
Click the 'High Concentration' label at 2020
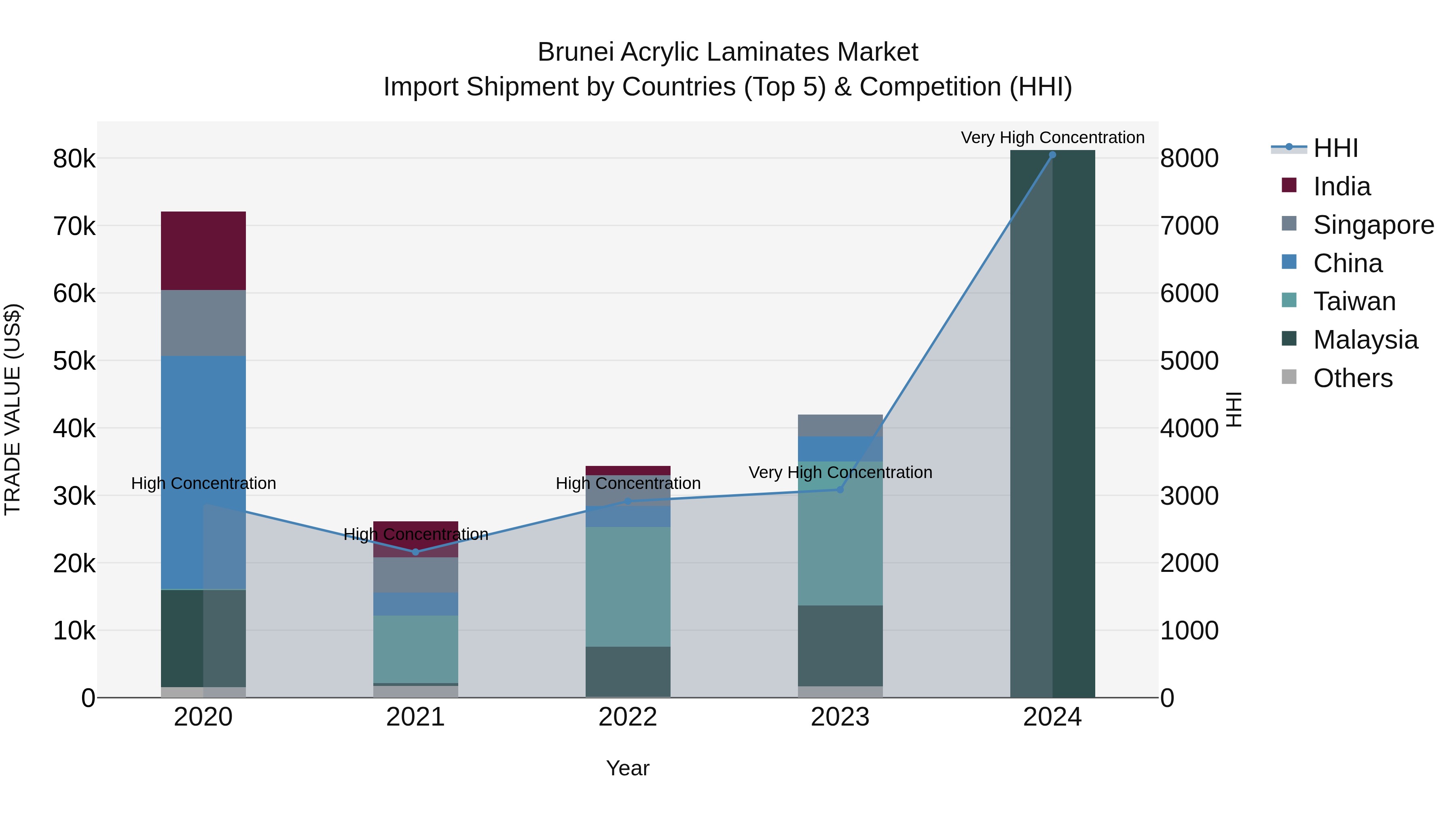click(203, 484)
